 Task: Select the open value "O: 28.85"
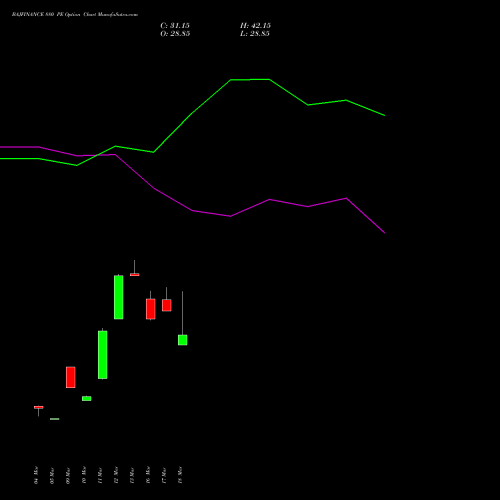point(175,34)
